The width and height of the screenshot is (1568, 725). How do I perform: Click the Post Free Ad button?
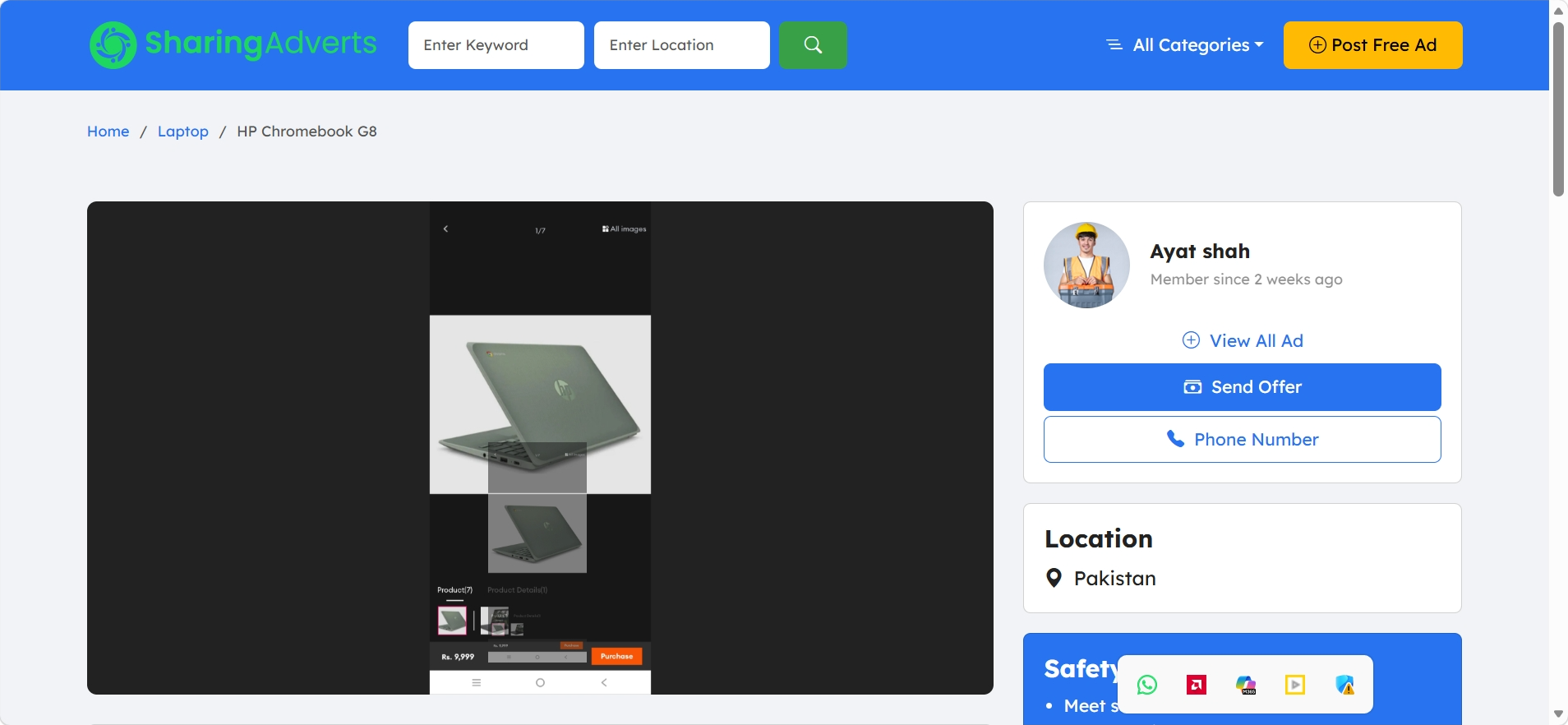tap(1373, 45)
